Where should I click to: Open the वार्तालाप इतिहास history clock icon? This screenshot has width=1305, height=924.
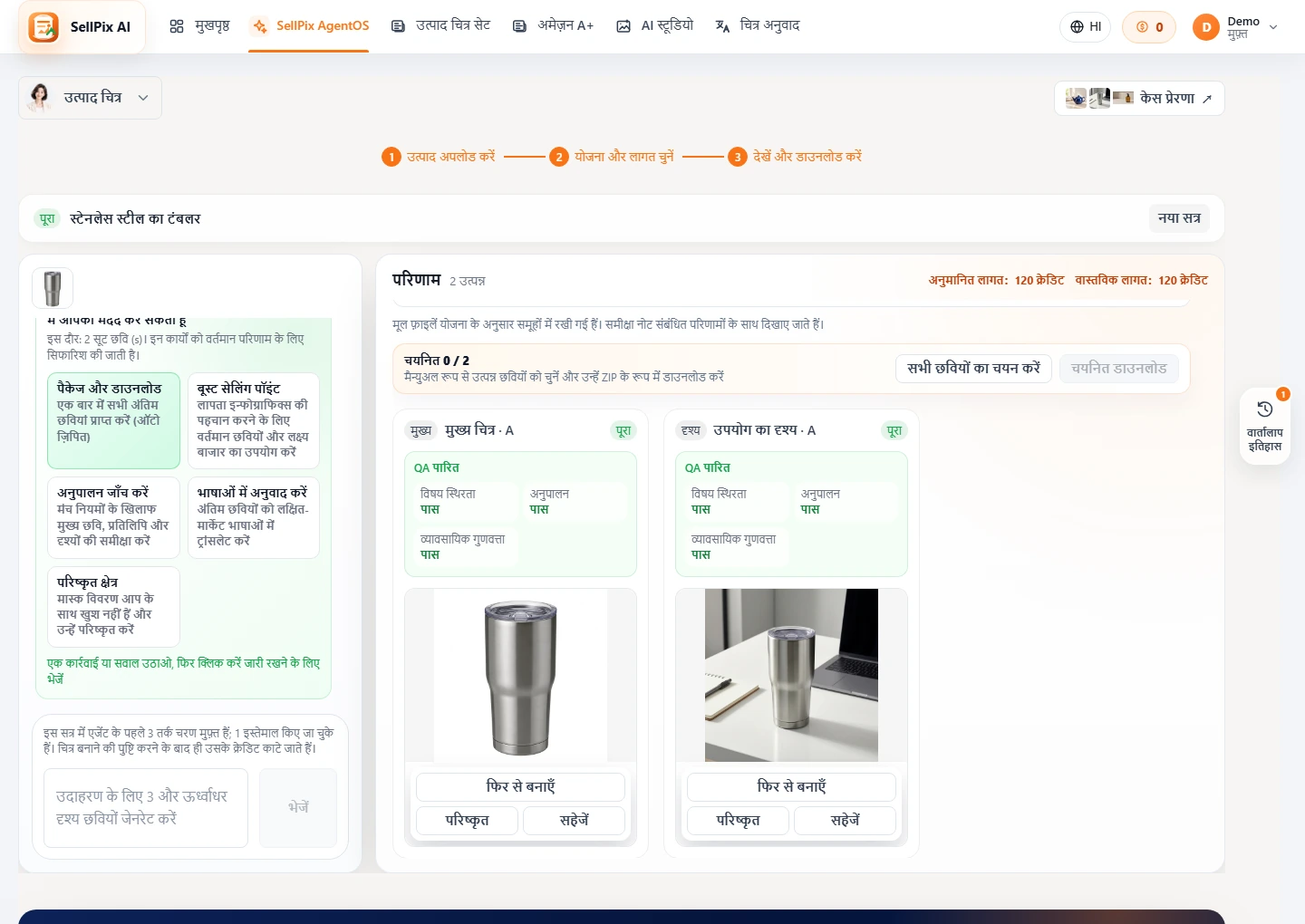1265,409
